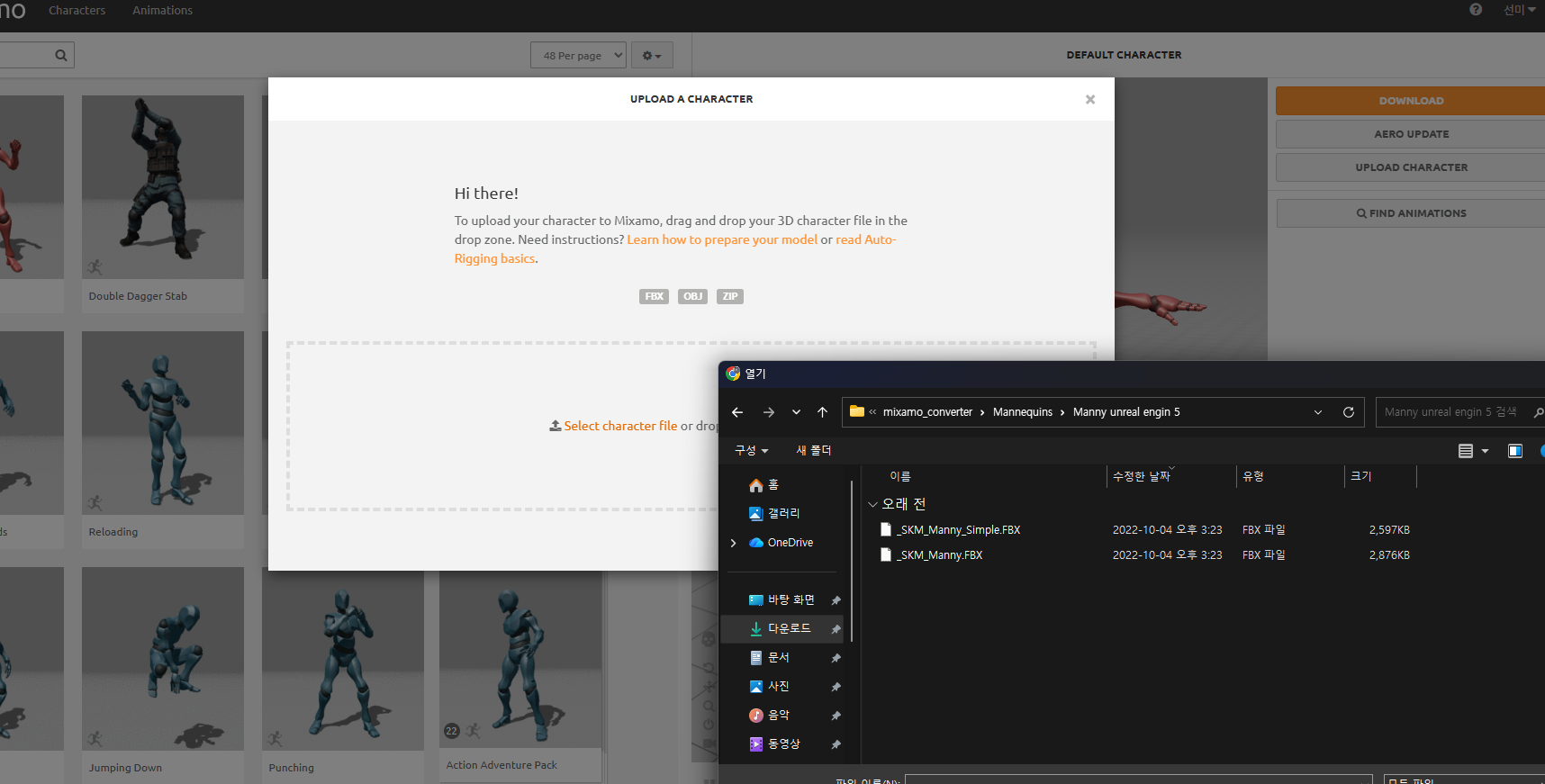This screenshot has width=1545, height=784.
Task: Open the view options dropdown arrow
Action: pos(1485,451)
